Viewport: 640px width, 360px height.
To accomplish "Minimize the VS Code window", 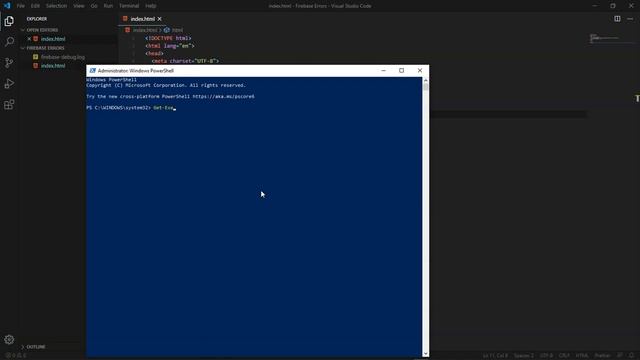I will 594,6.
